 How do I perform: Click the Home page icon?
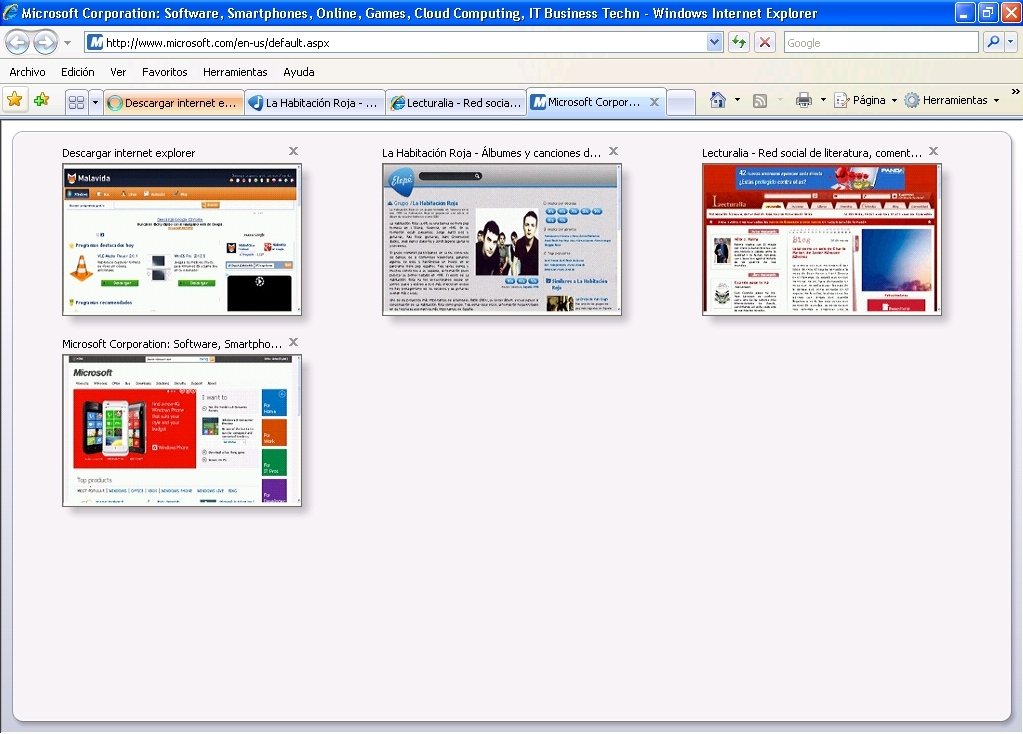[718, 100]
